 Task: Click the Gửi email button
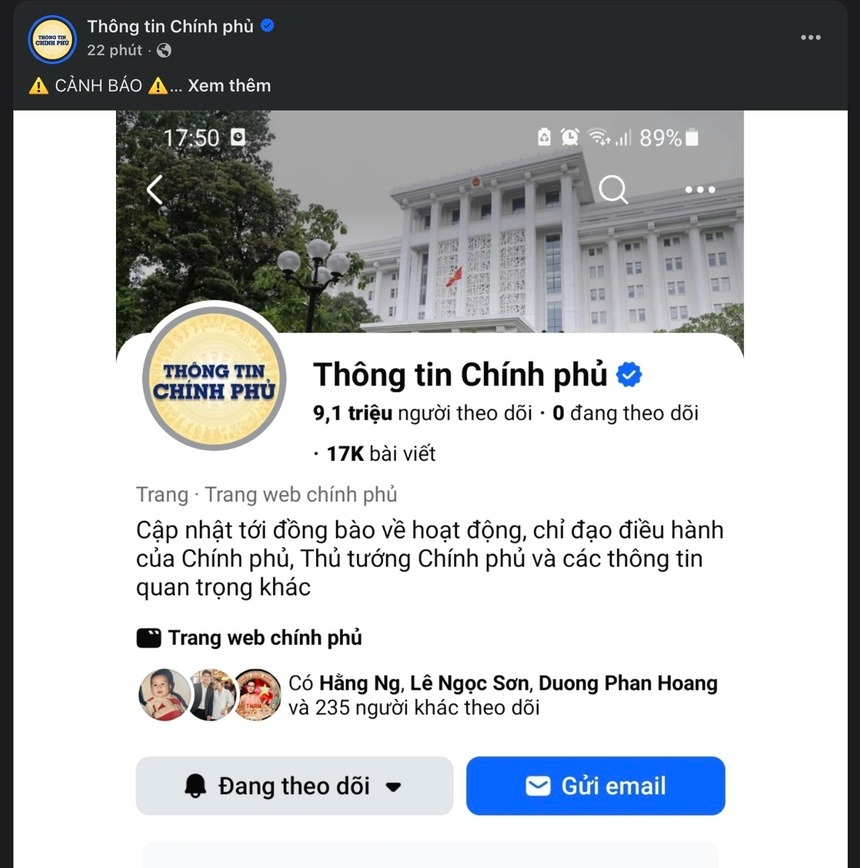pos(595,786)
